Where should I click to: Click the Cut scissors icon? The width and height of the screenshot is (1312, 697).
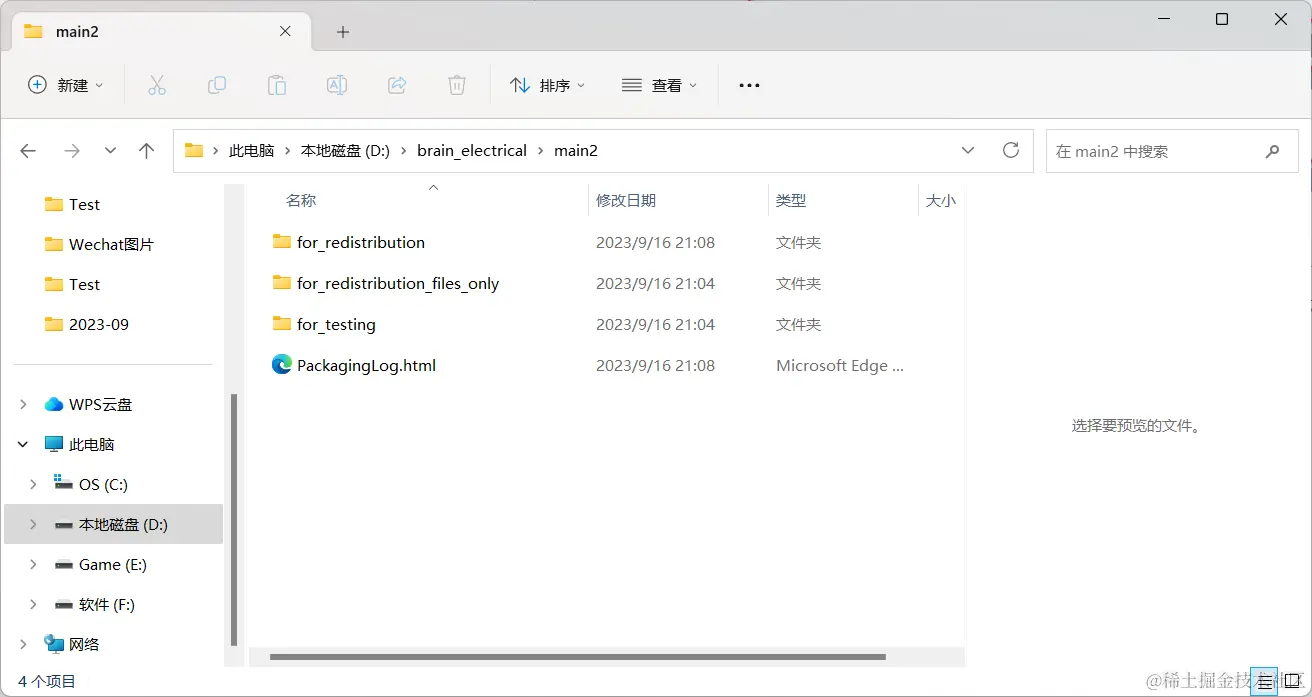[157, 85]
